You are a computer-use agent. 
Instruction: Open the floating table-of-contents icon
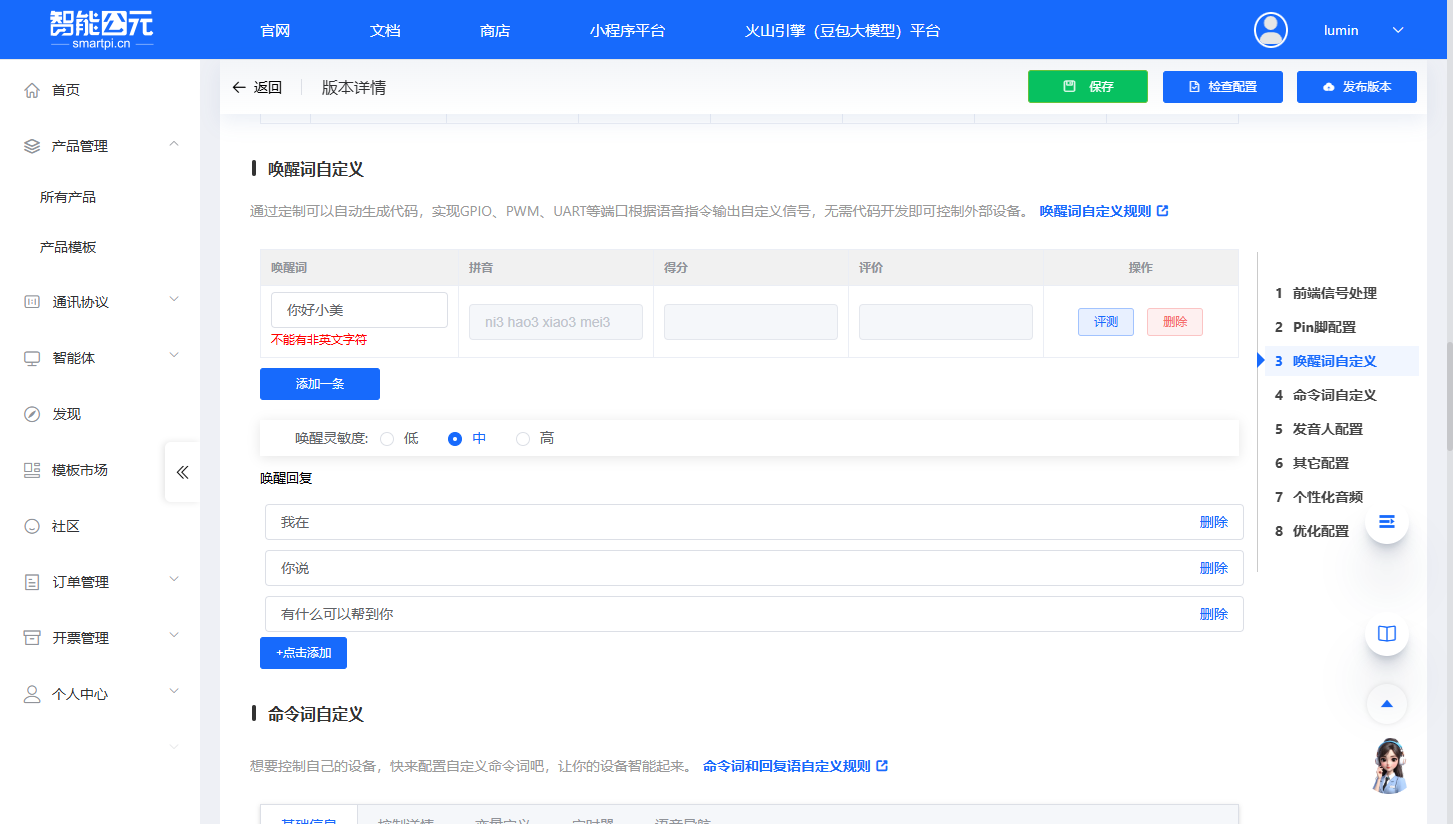[x=1386, y=521]
